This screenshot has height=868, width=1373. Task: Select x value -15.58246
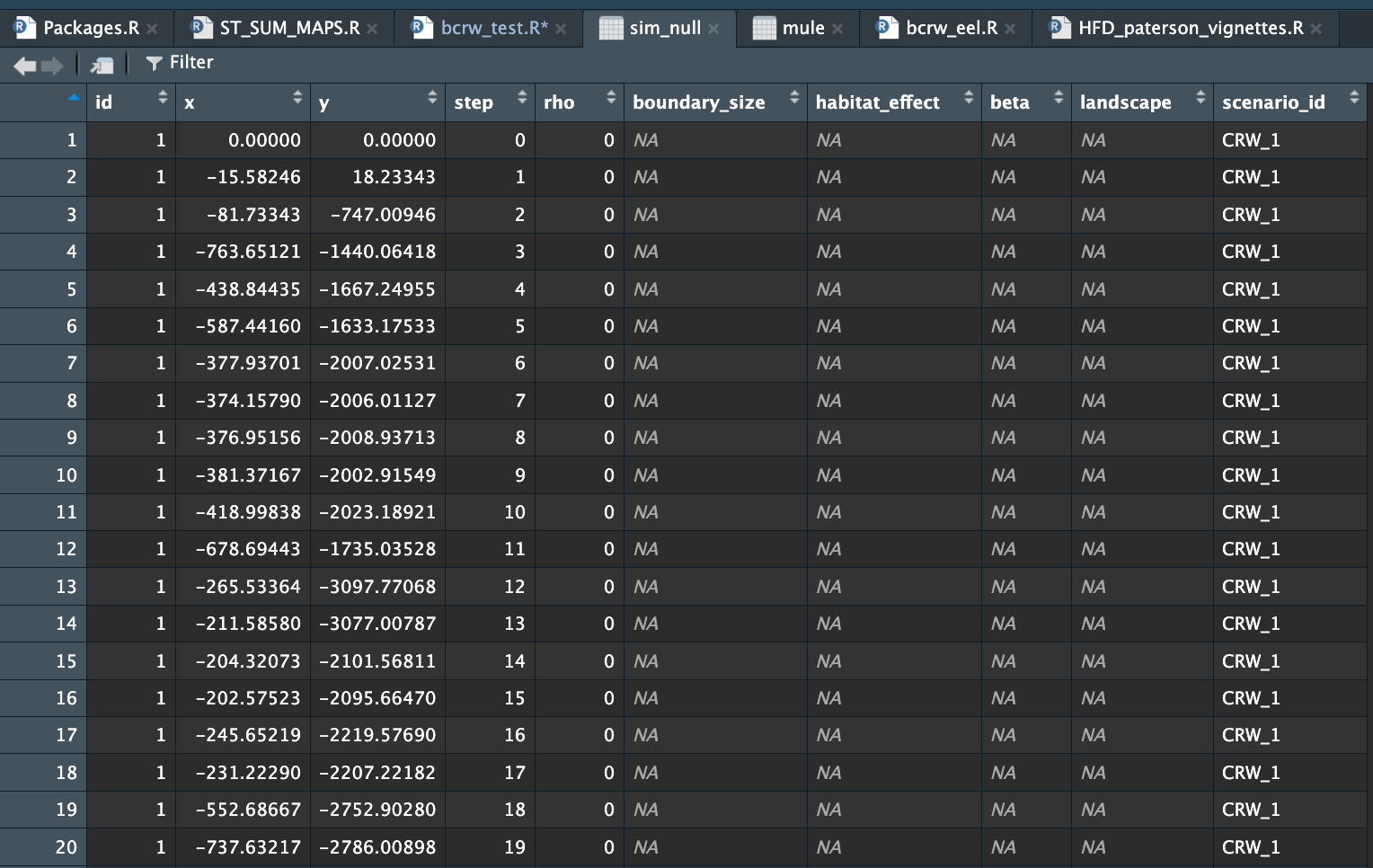pos(253,177)
